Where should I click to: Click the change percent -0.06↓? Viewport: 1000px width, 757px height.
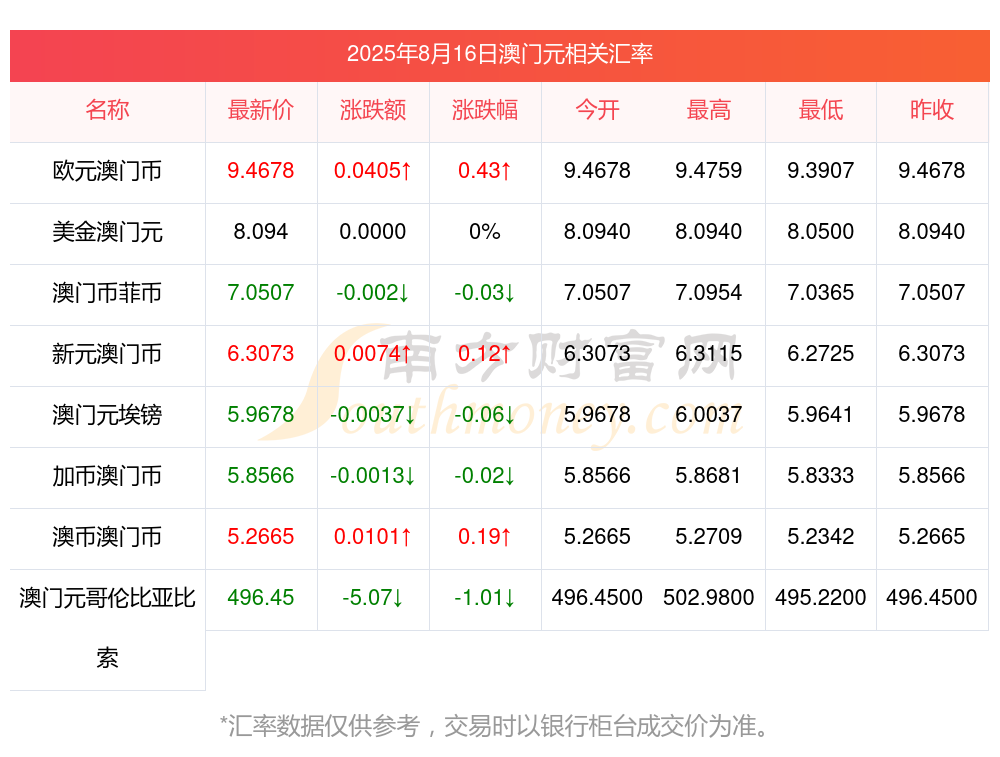(485, 415)
